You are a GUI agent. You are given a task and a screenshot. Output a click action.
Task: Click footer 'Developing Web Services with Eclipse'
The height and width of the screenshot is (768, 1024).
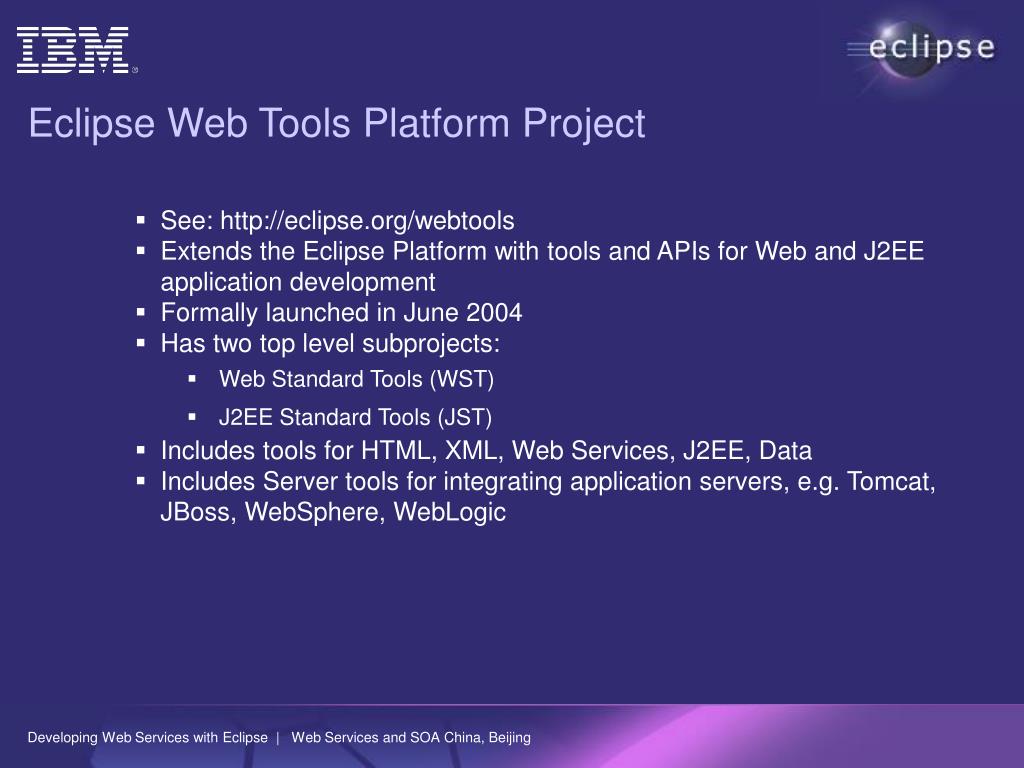click(148, 738)
